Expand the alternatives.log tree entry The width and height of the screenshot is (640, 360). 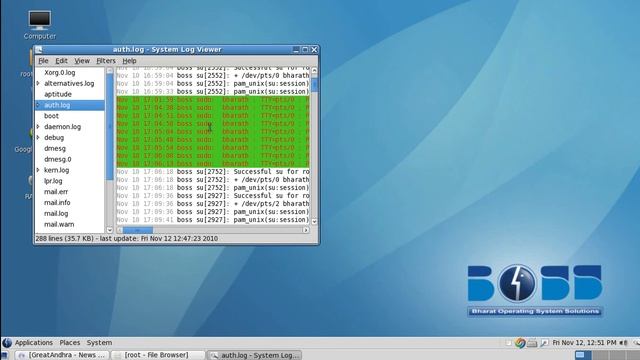(x=38, y=83)
